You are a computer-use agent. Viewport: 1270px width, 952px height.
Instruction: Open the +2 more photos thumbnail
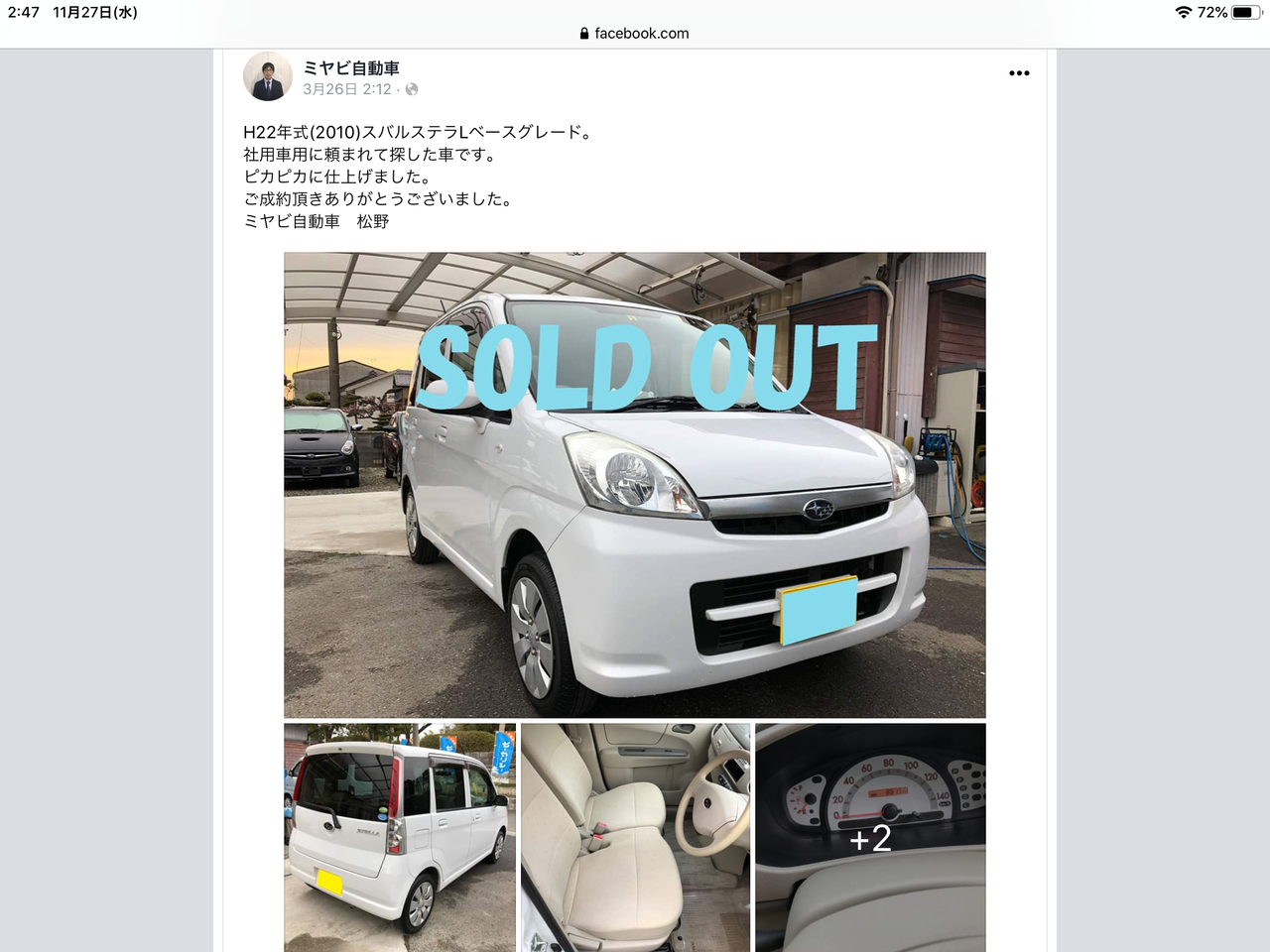[x=871, y=838]
